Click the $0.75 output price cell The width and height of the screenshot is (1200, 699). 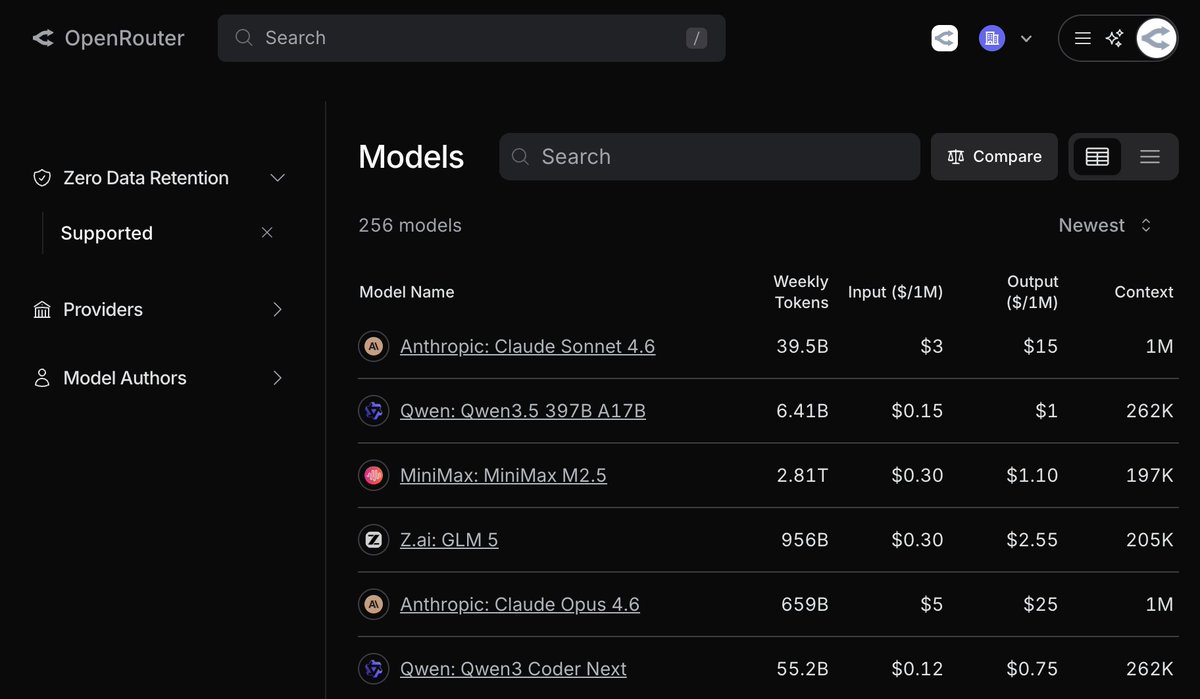tap(1032, 669)
